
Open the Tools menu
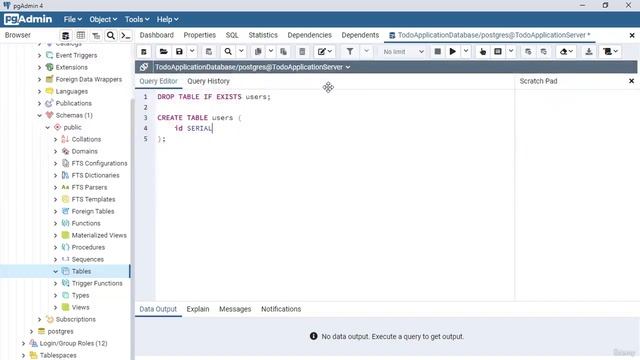pos(137,19)
